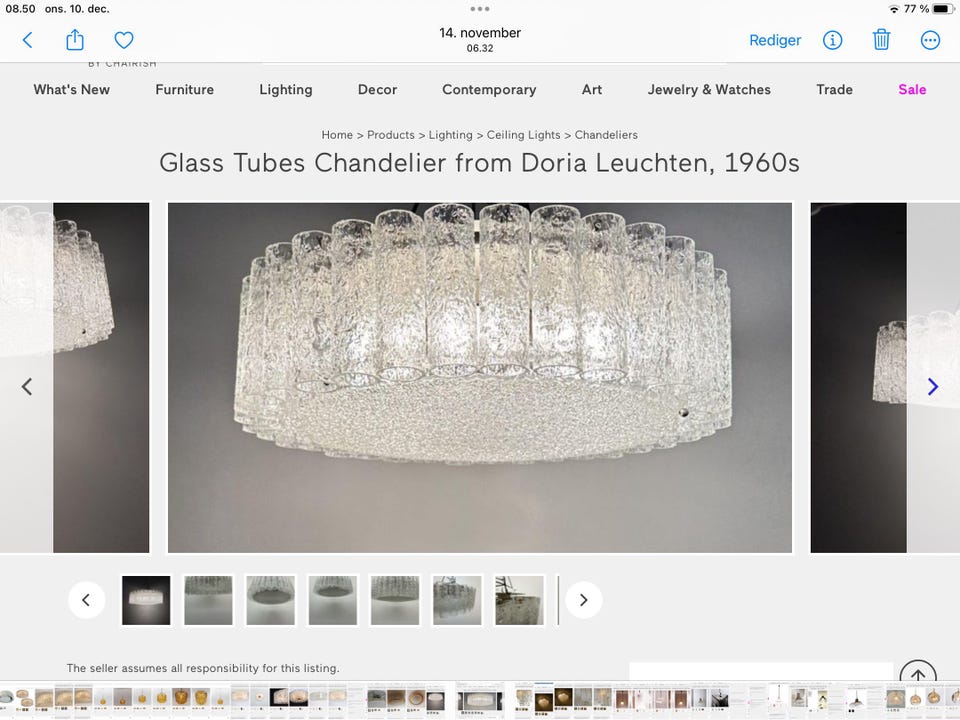The height and width of the screenshot is (720, 960).
Task: Follow the Ceiling Lights breadcrumb link
Action: pyautogui.click(x=523, y=135)
